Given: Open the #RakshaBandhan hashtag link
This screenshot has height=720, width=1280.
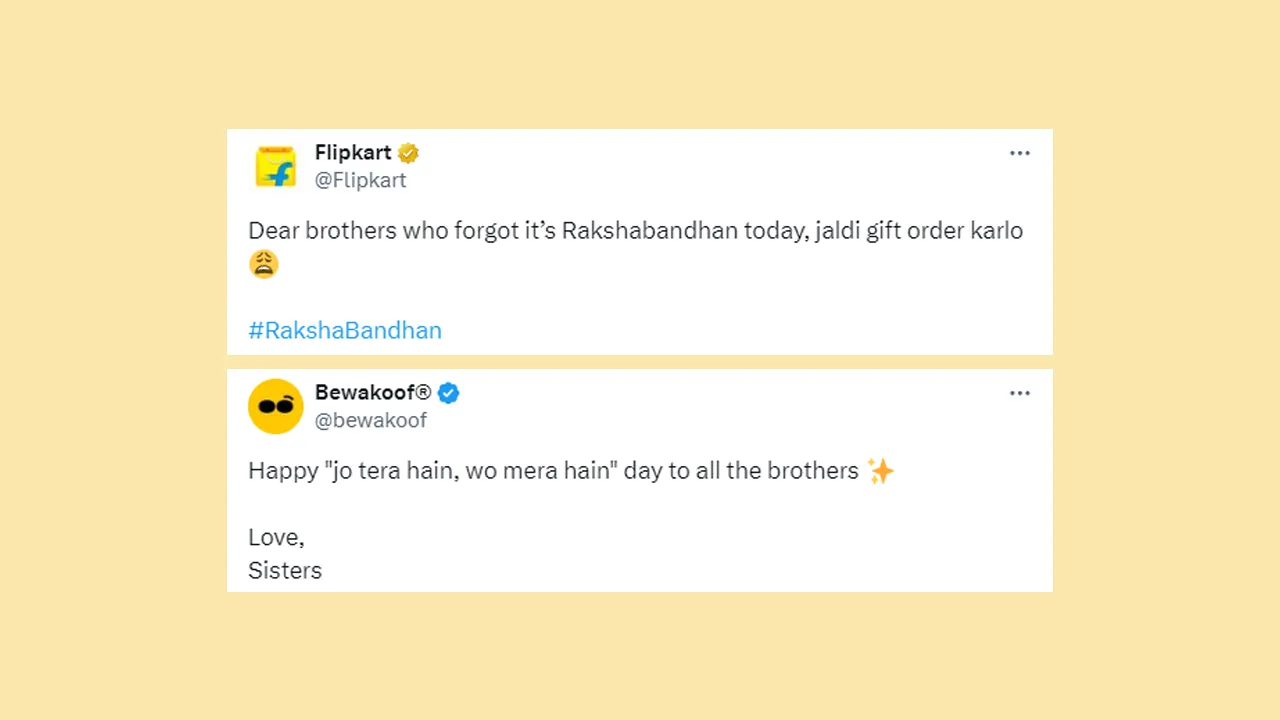Looking at the screenshot, I should 345,331.
